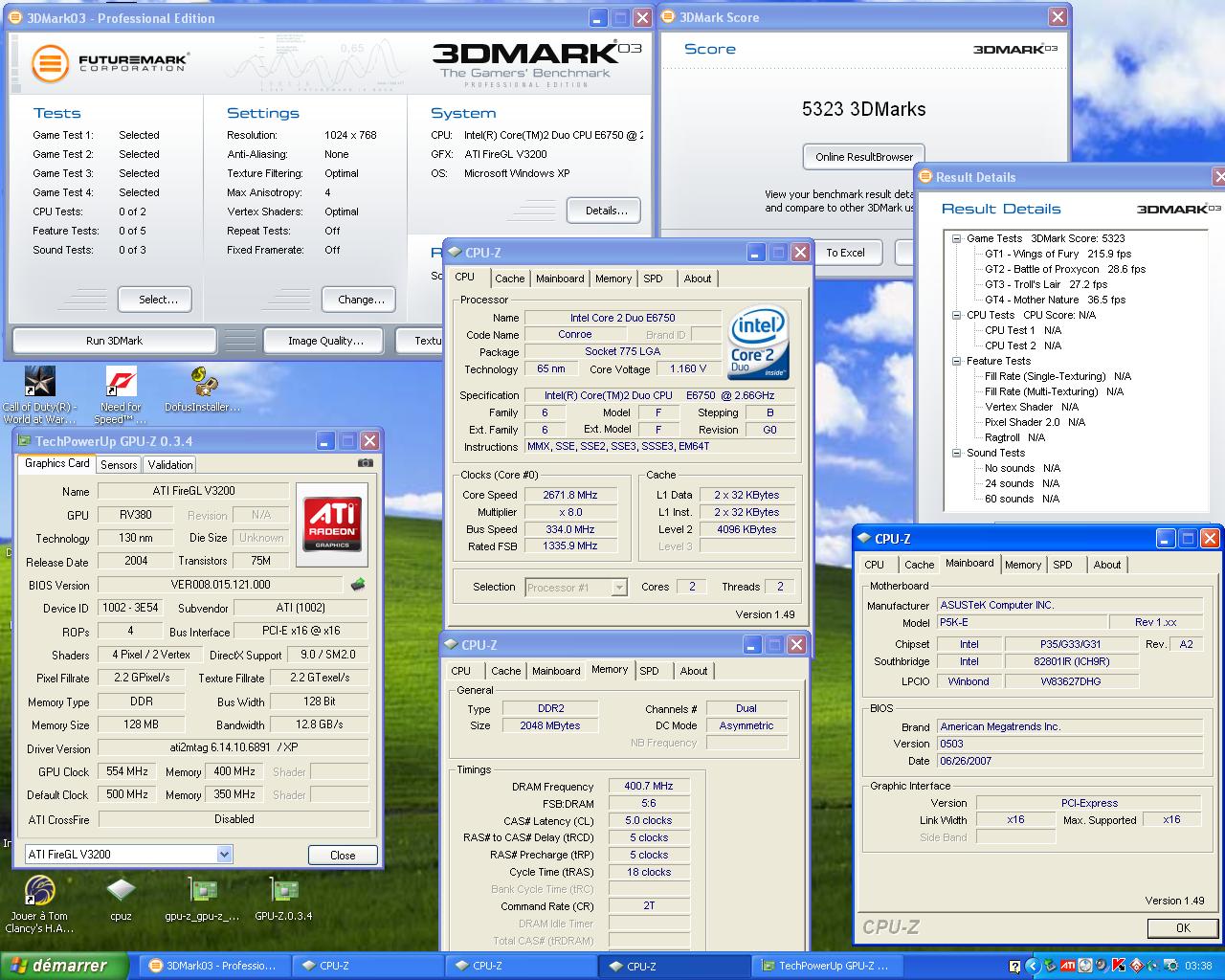Click the Intel Core 2 Duo logo

click(757, 342)
